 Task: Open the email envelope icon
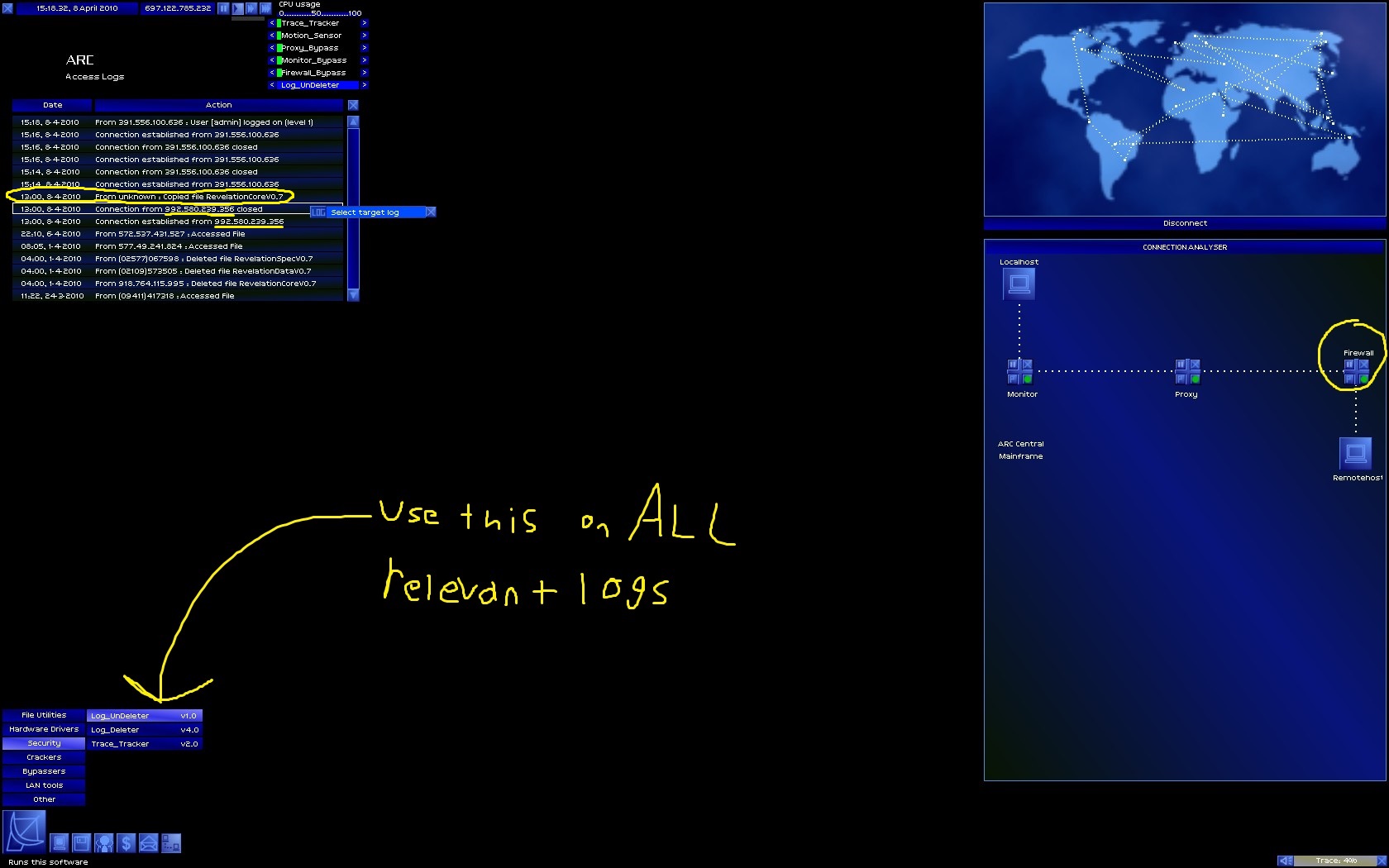(148, 843)
